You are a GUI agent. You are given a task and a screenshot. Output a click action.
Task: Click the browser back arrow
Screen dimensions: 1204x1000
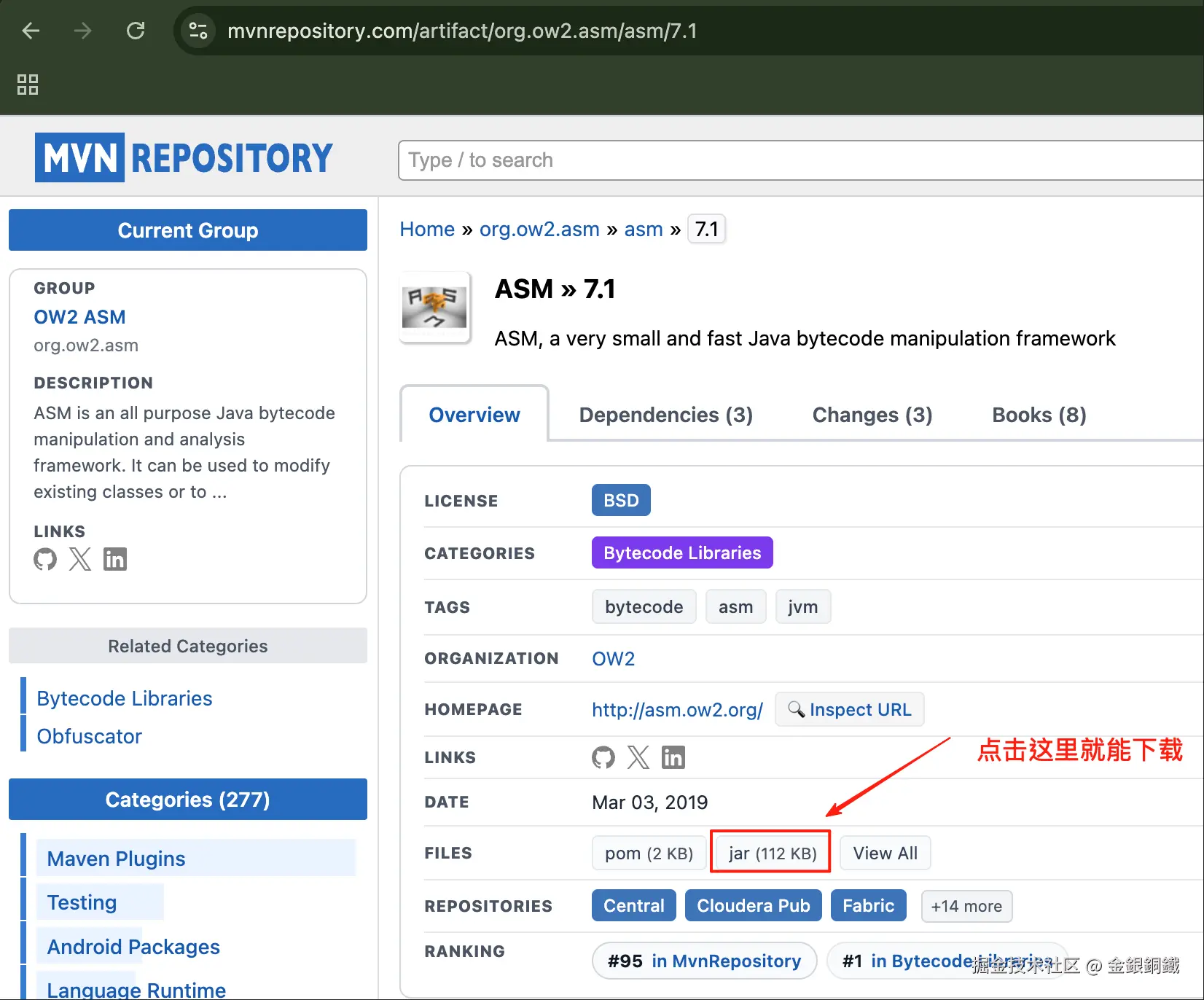(31, 31)
